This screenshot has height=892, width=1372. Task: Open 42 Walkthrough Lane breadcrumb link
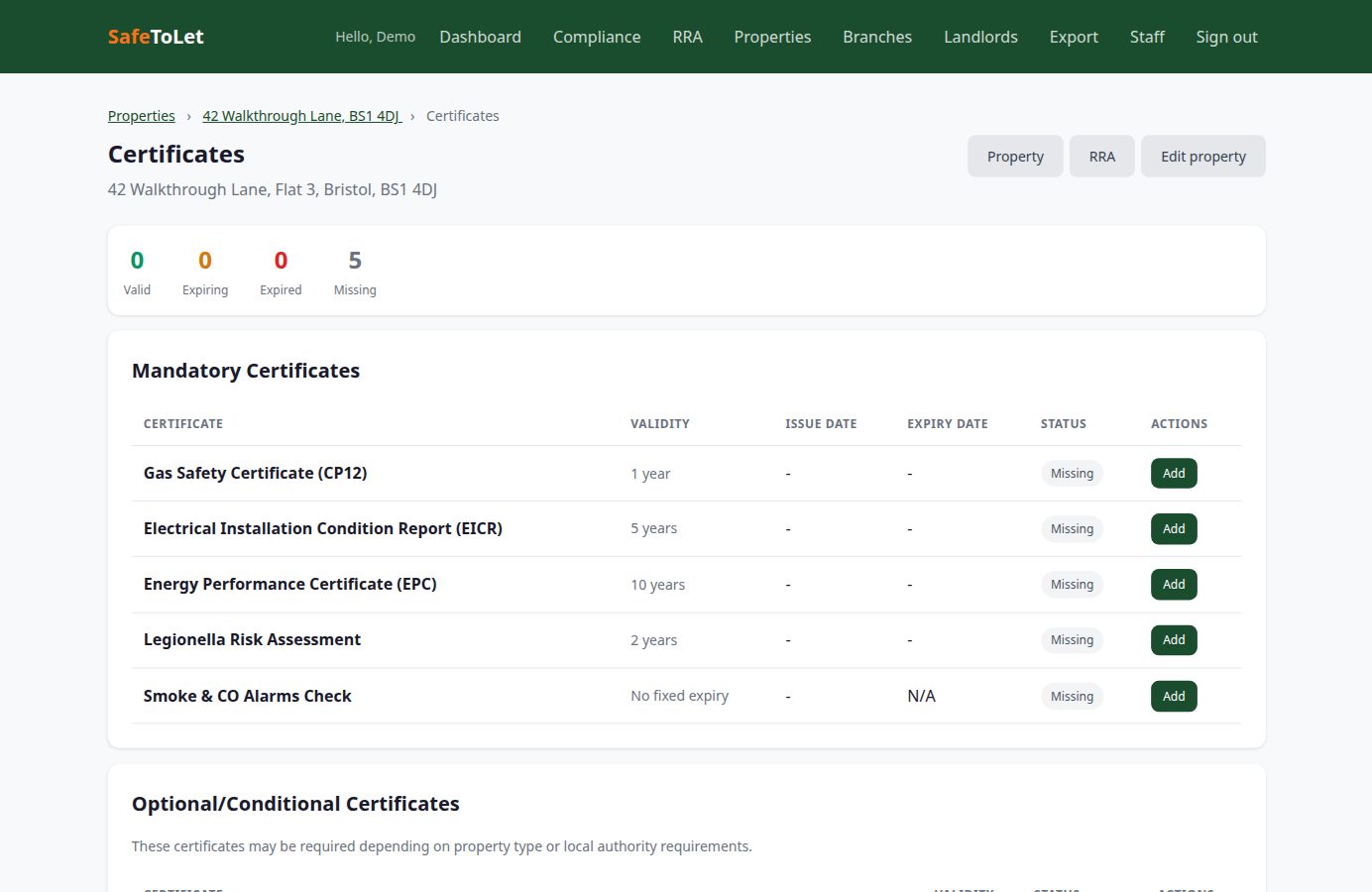301,116
